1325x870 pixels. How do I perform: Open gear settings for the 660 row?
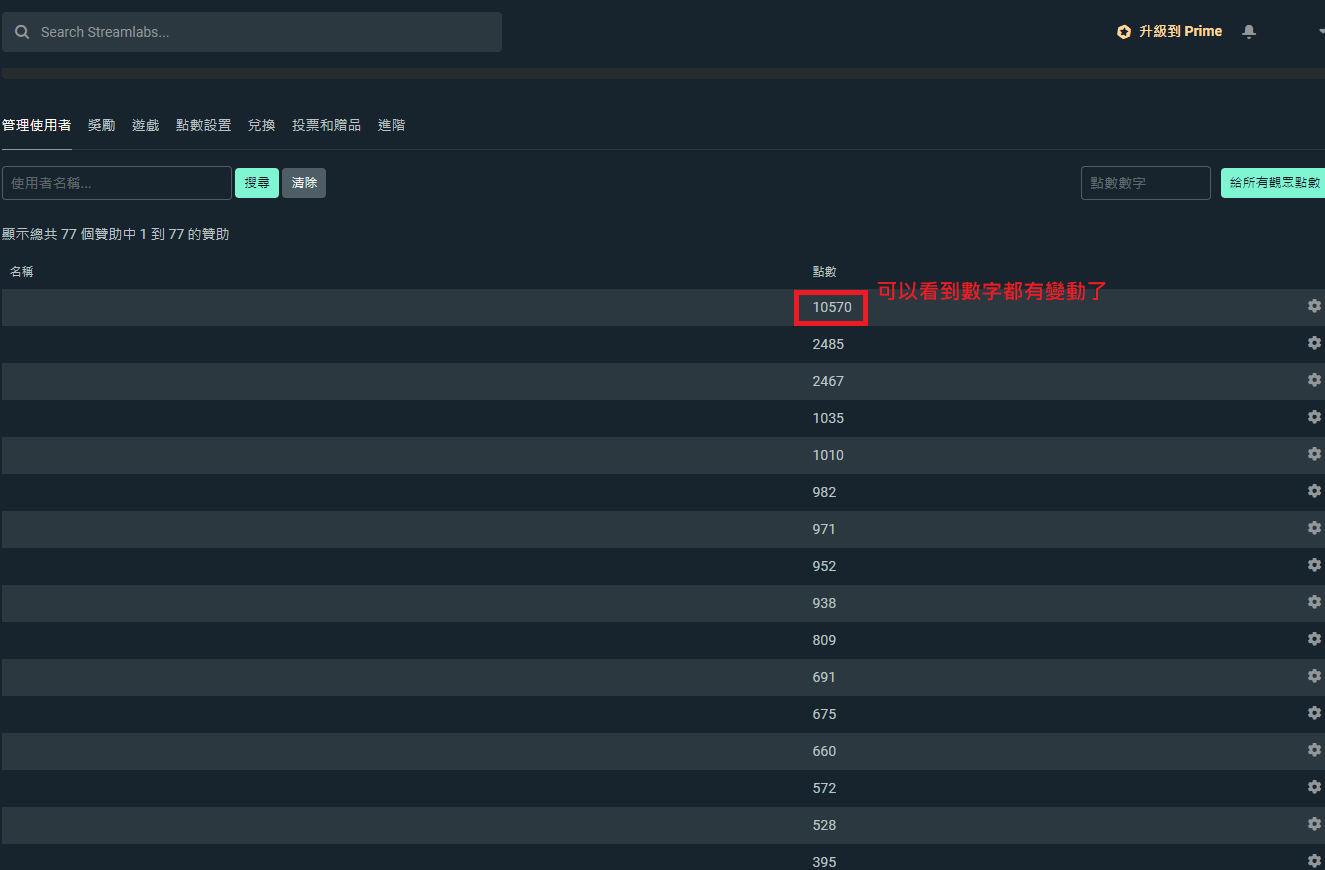pyautogui.click(x=1314, y=750)
